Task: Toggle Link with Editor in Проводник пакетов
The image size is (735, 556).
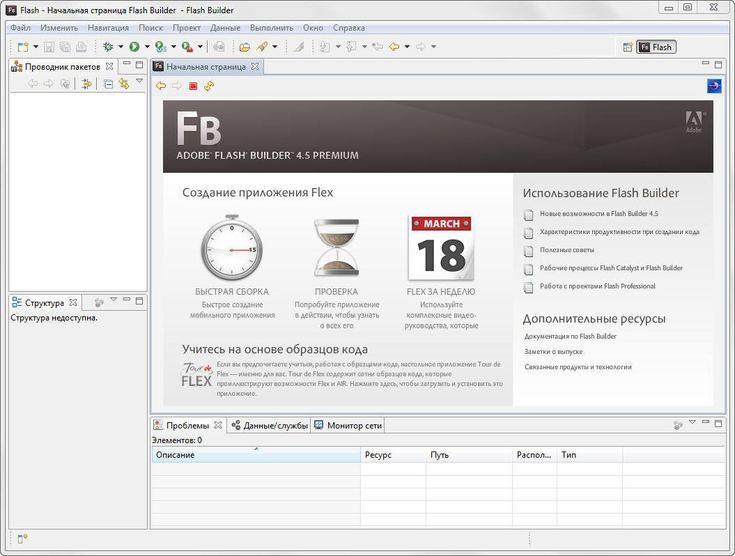Action: 124,84
